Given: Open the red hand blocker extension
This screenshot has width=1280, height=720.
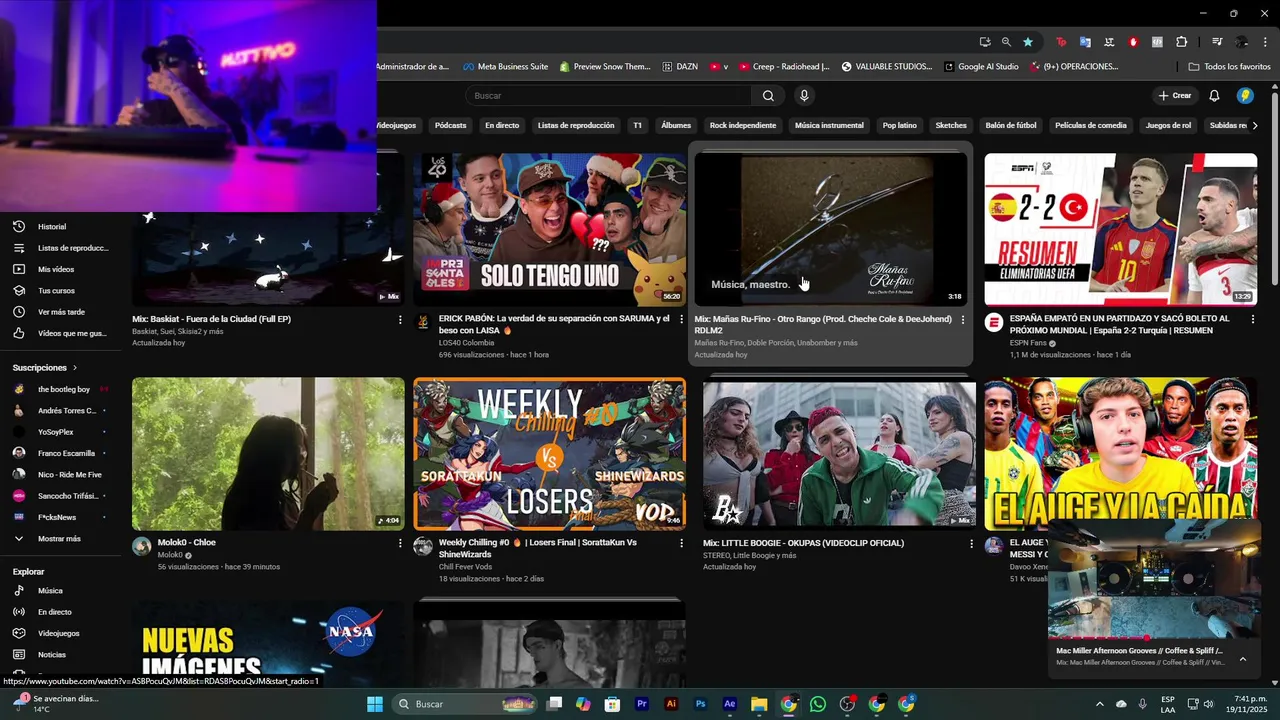Looking at the screenshot, I should (1133, 42).
